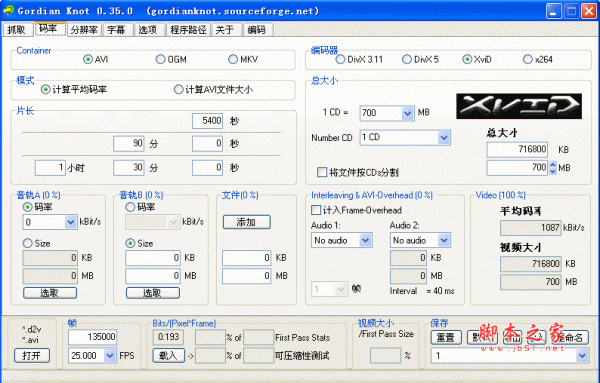Switch to the 抓取 tab

click(16, 30)
